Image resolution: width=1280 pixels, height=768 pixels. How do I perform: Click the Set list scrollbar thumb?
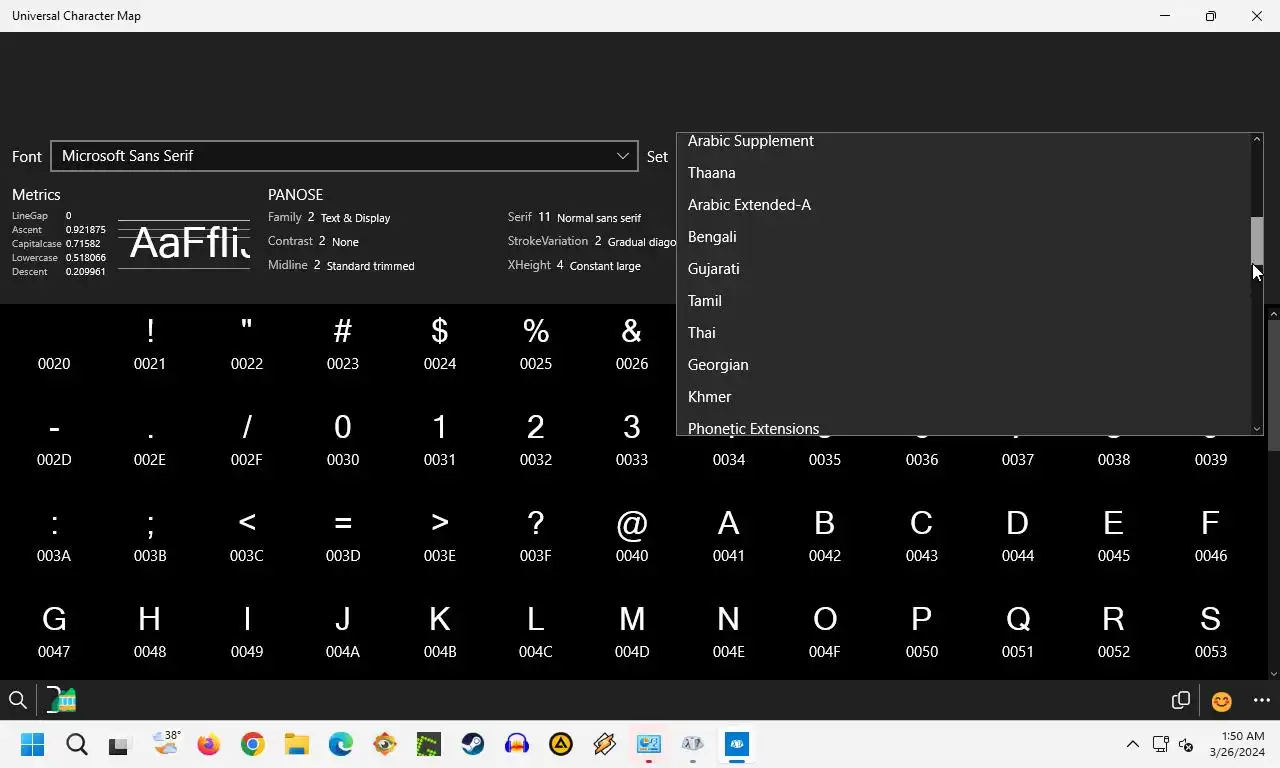click(1257, 240)
